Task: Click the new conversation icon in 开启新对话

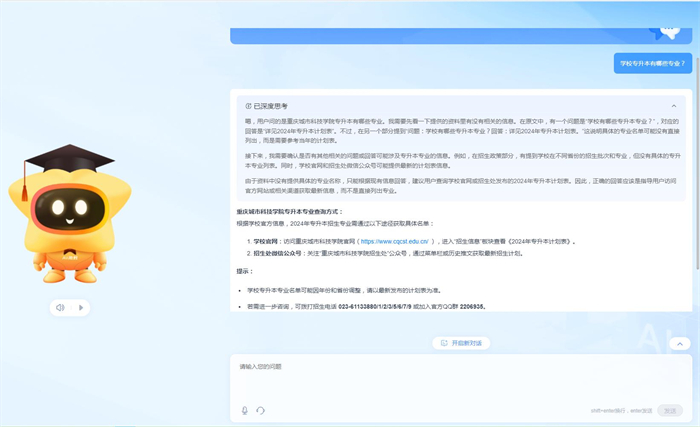Action: click(x=443, y=343)
